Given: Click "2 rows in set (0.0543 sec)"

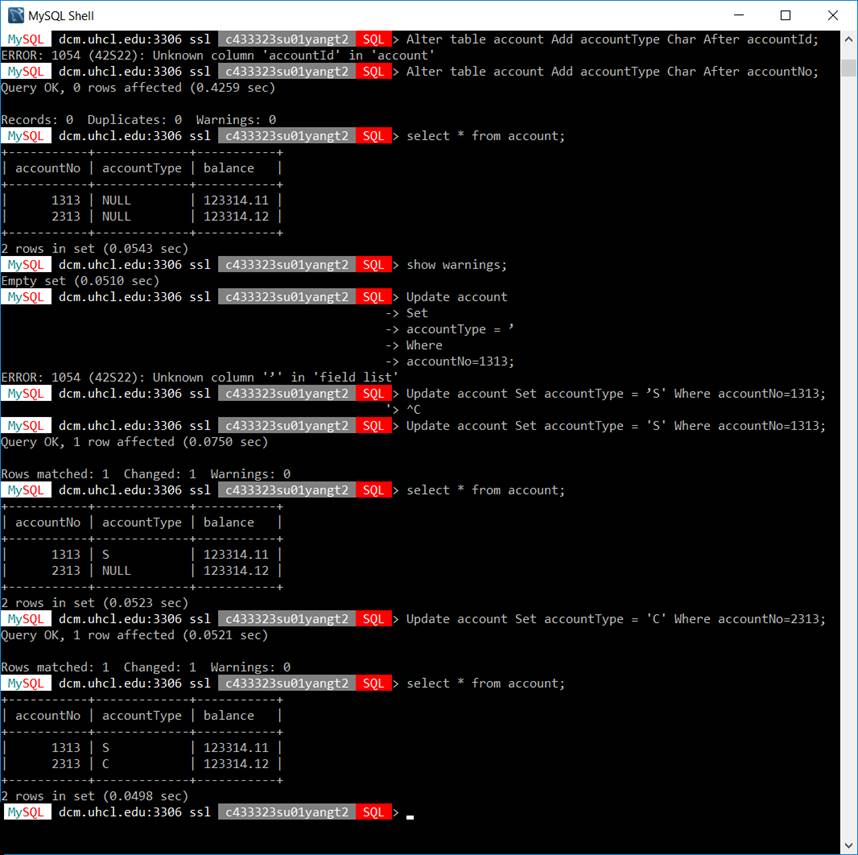Looking at the screenshot, I should (x=95, y=249).
